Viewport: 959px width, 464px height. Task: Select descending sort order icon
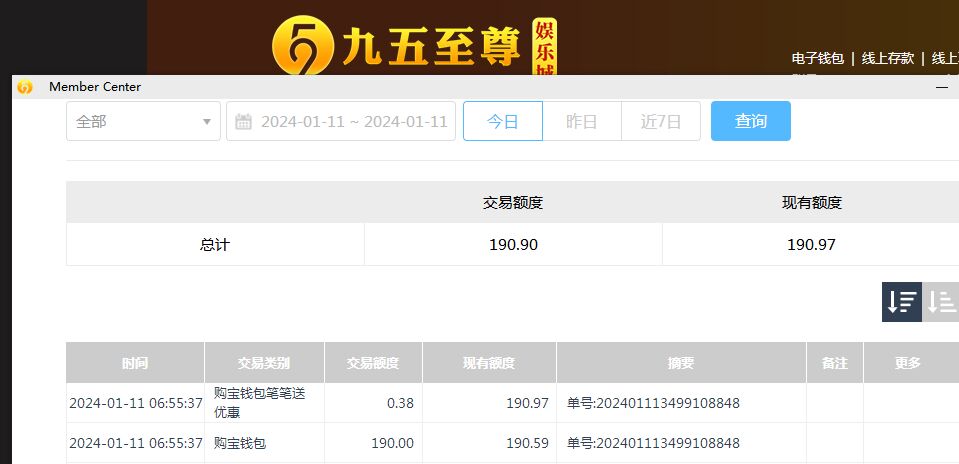pyautogui.click(x=902, y=302)
